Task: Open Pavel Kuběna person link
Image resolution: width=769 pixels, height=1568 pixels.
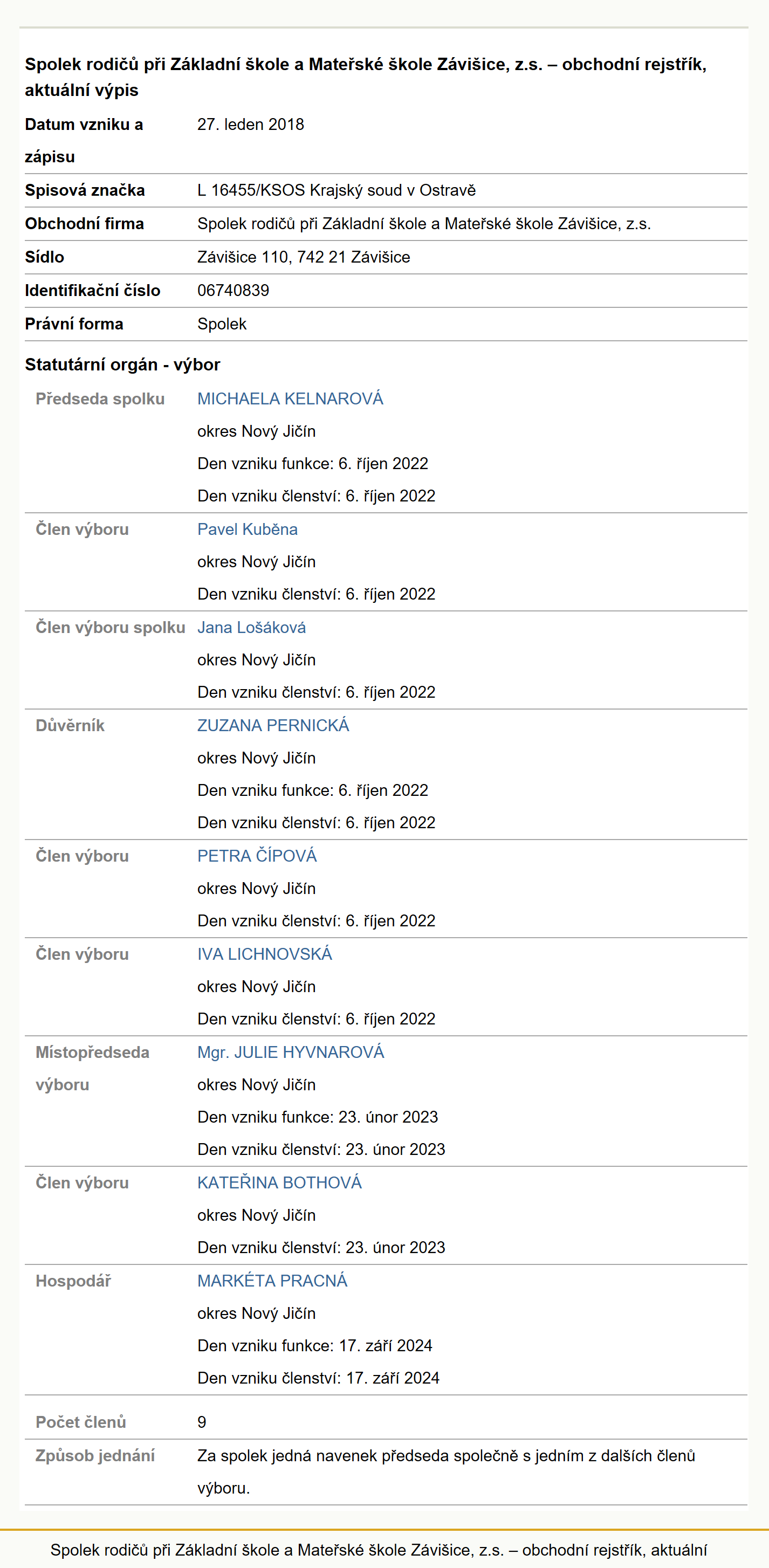Action: [247, 529]
